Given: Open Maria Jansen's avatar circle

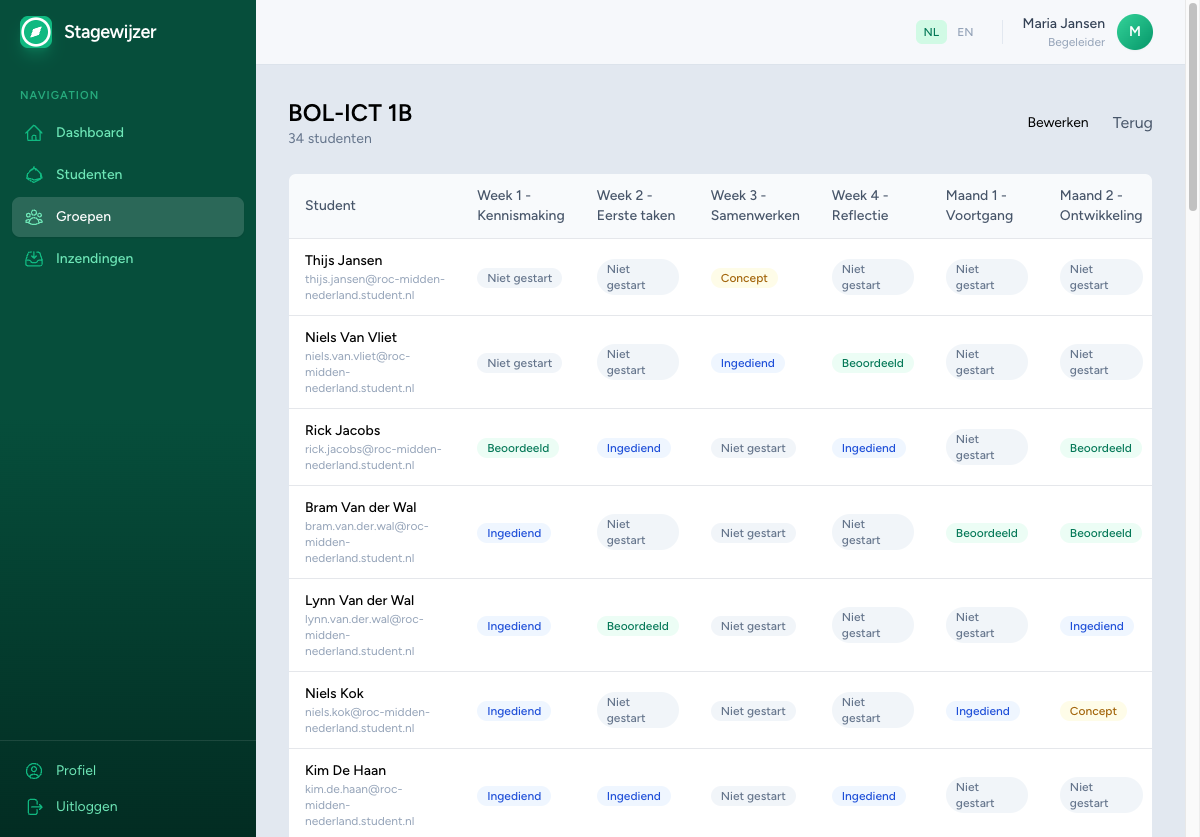Looking at the screenshot, I should pyautogui.click(x=1134, y=32).
